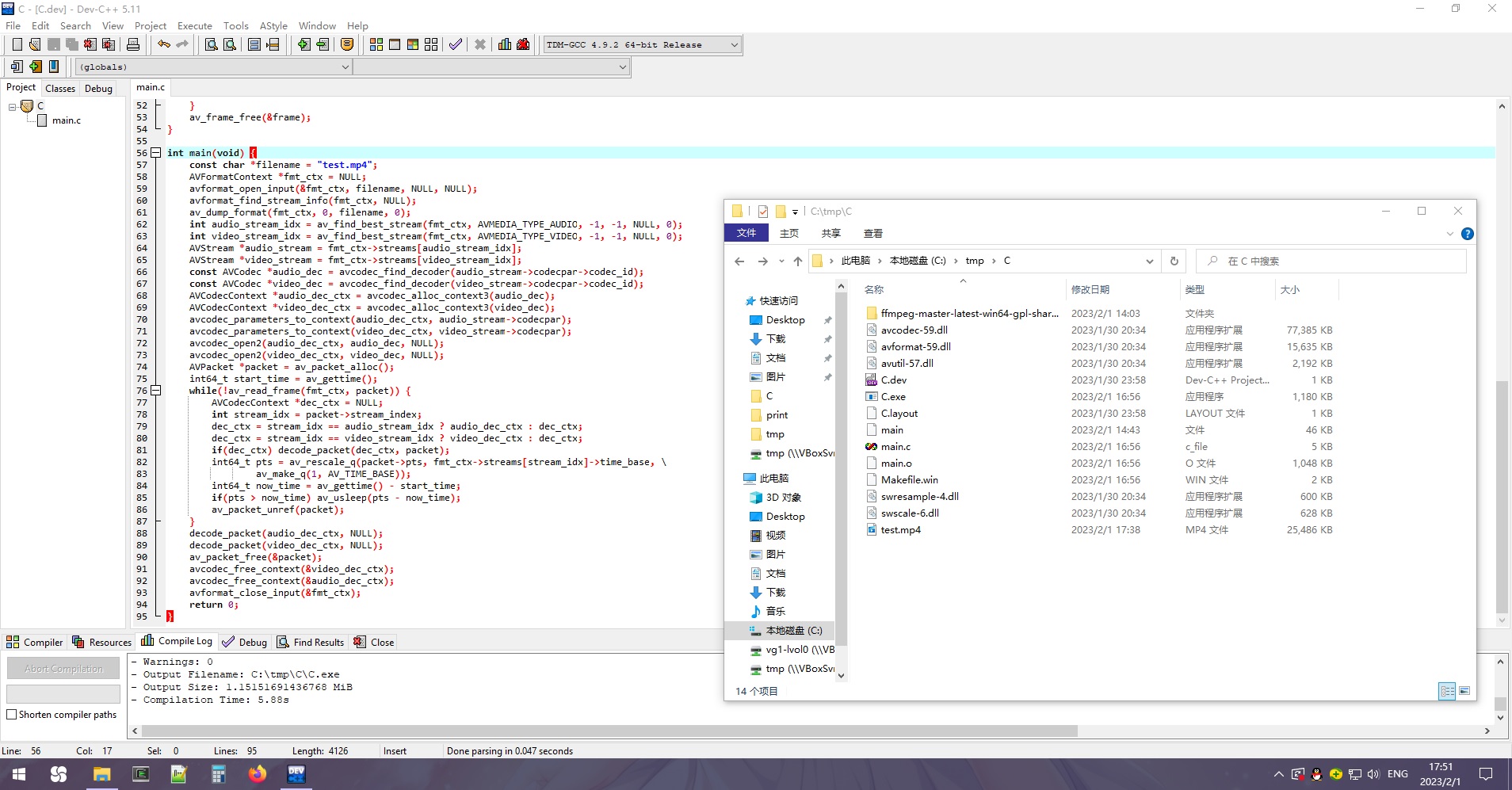This screenshot has height=790, width=1512.
Task: Click 本地磁盘 (C:) breadcrumb in address bar
Action: coord(918,261)
